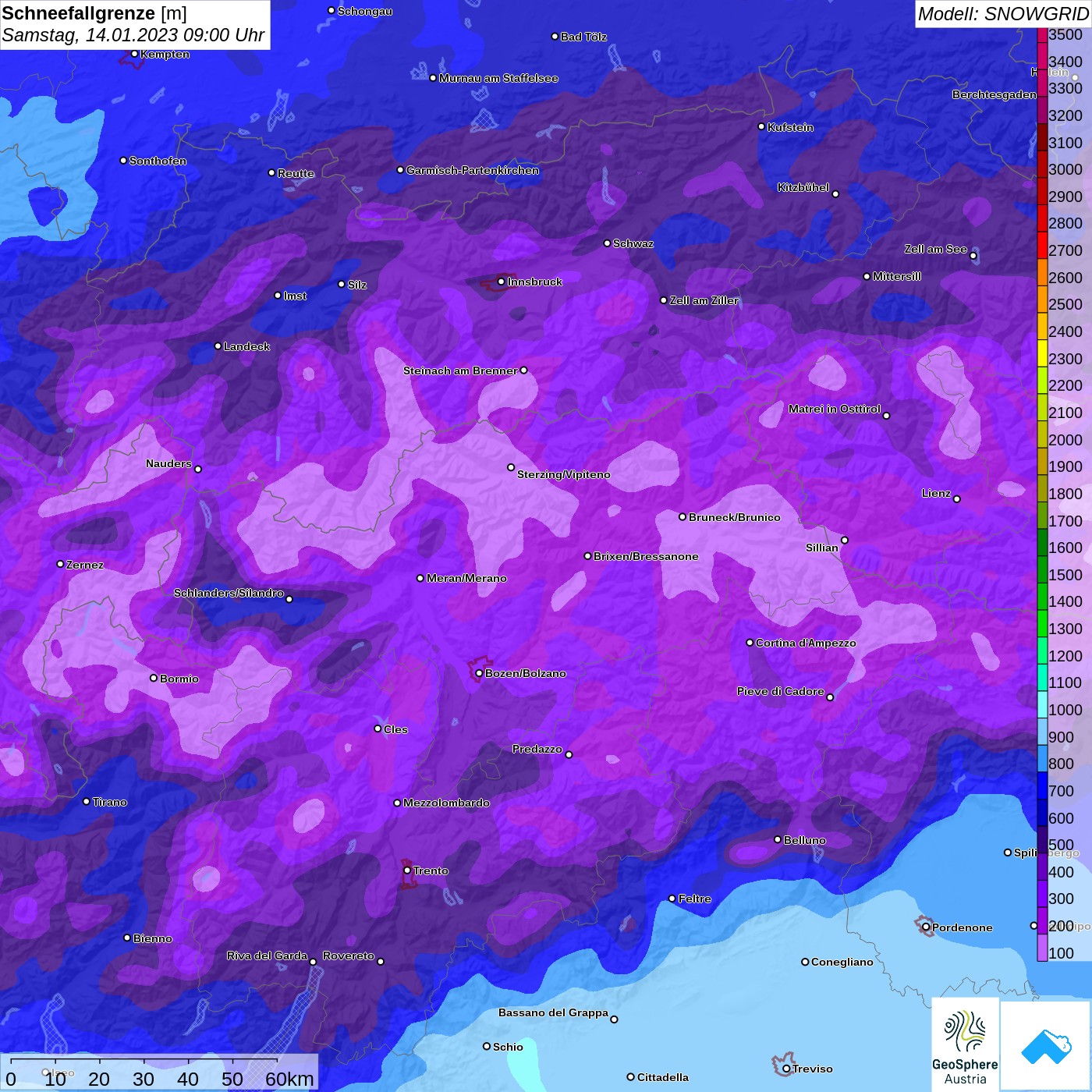Select the Feltre label
Image resolution: width=1092 pixels, height=1092 pixels.
[694, 899]
